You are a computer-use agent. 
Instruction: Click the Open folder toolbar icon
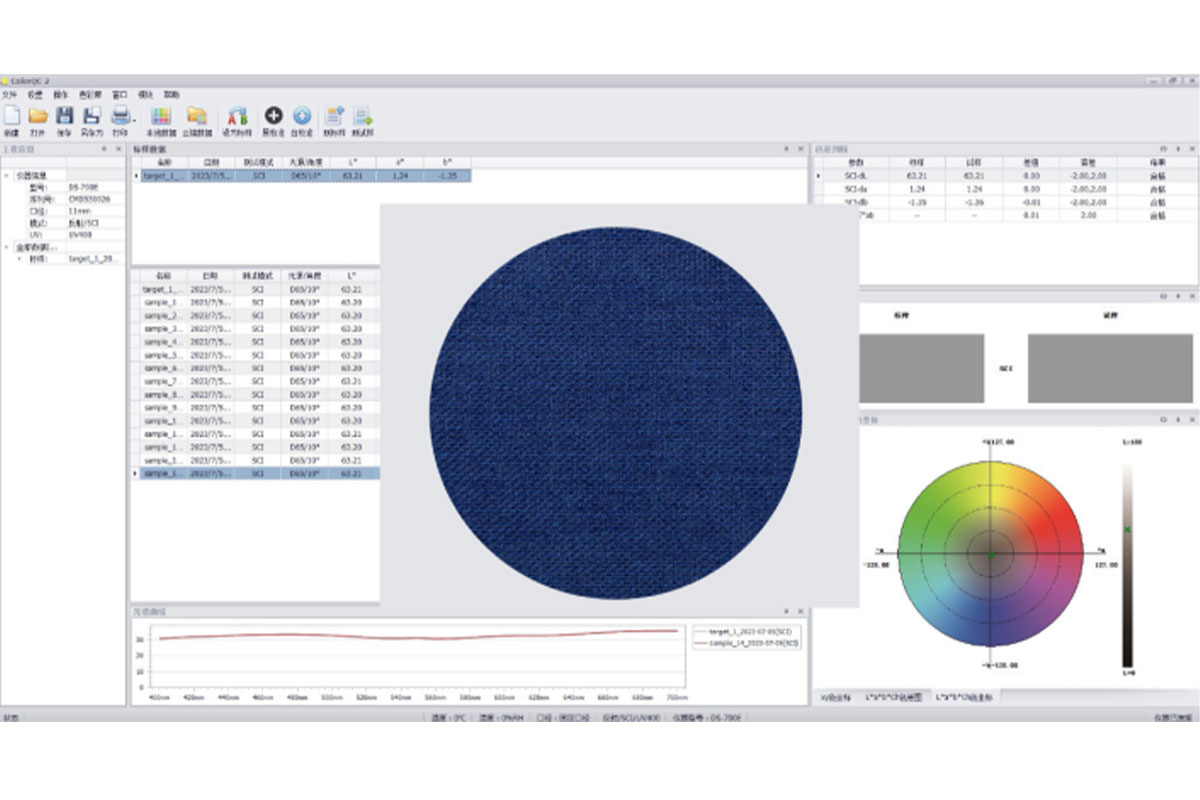tap(38, 116)
